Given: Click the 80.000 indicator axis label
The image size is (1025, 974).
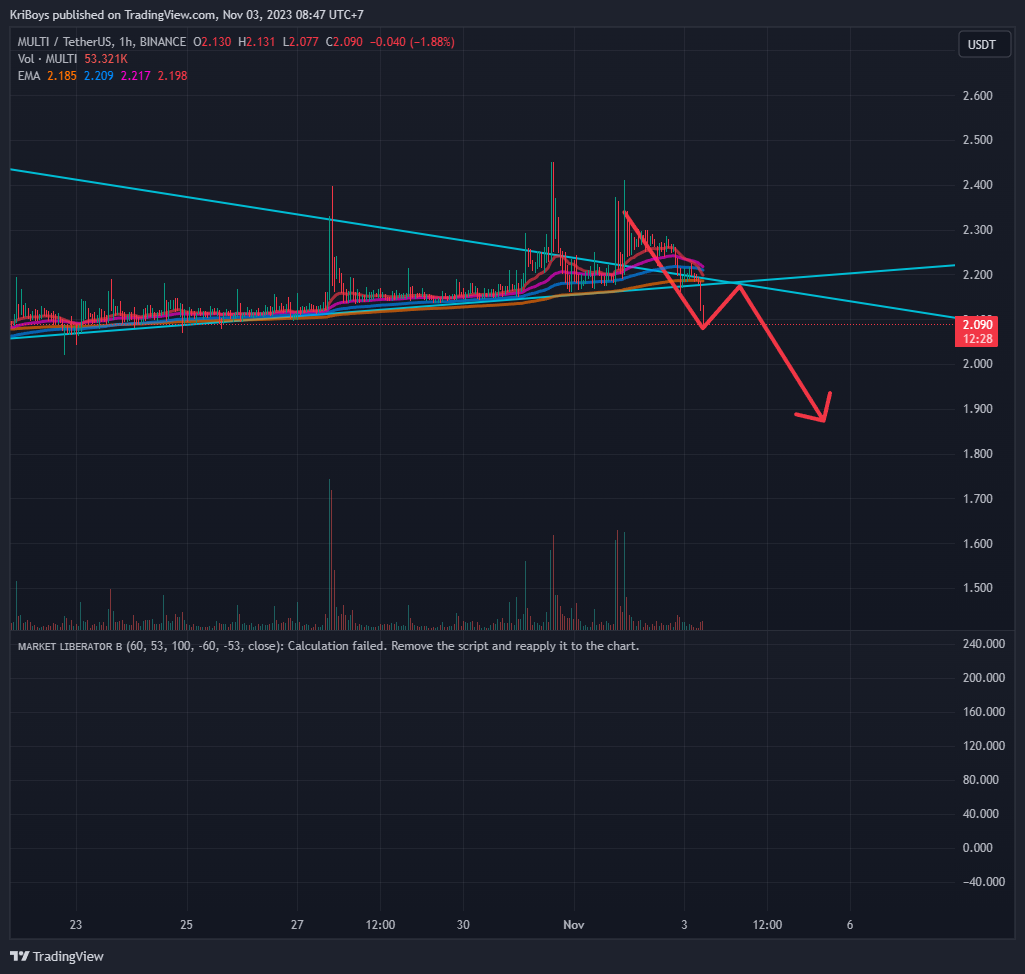Looking at the screenshot, I should (981, 780).
